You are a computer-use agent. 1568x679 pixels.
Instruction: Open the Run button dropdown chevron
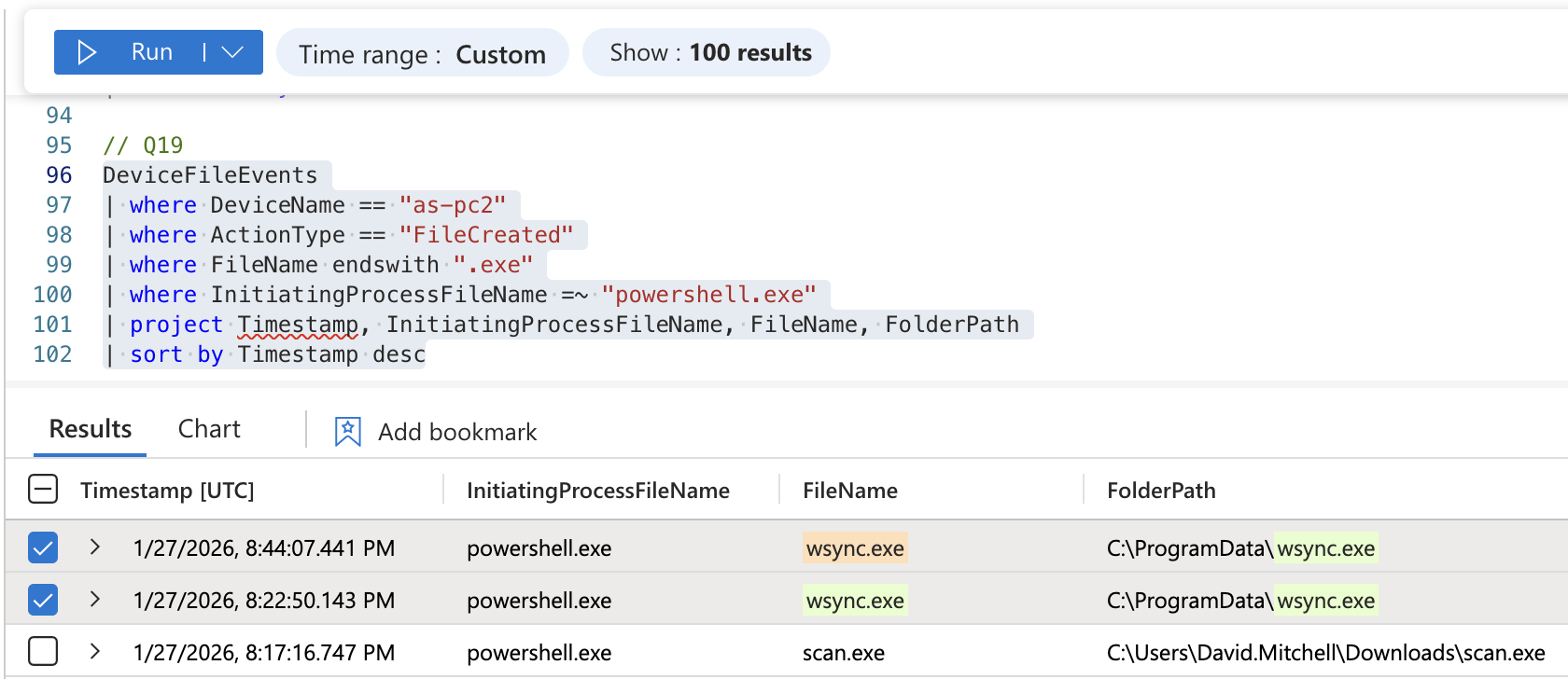(x=233, y=52)
